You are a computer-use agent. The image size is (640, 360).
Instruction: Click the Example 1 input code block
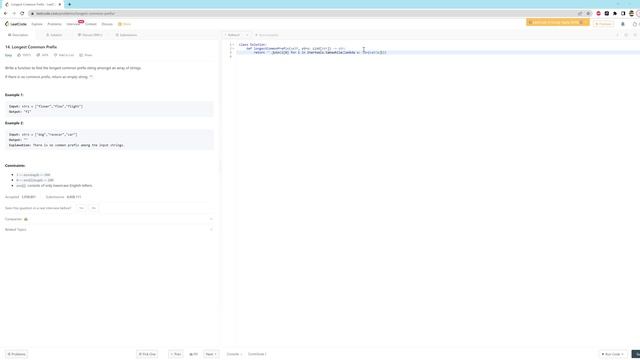[109, 109]
